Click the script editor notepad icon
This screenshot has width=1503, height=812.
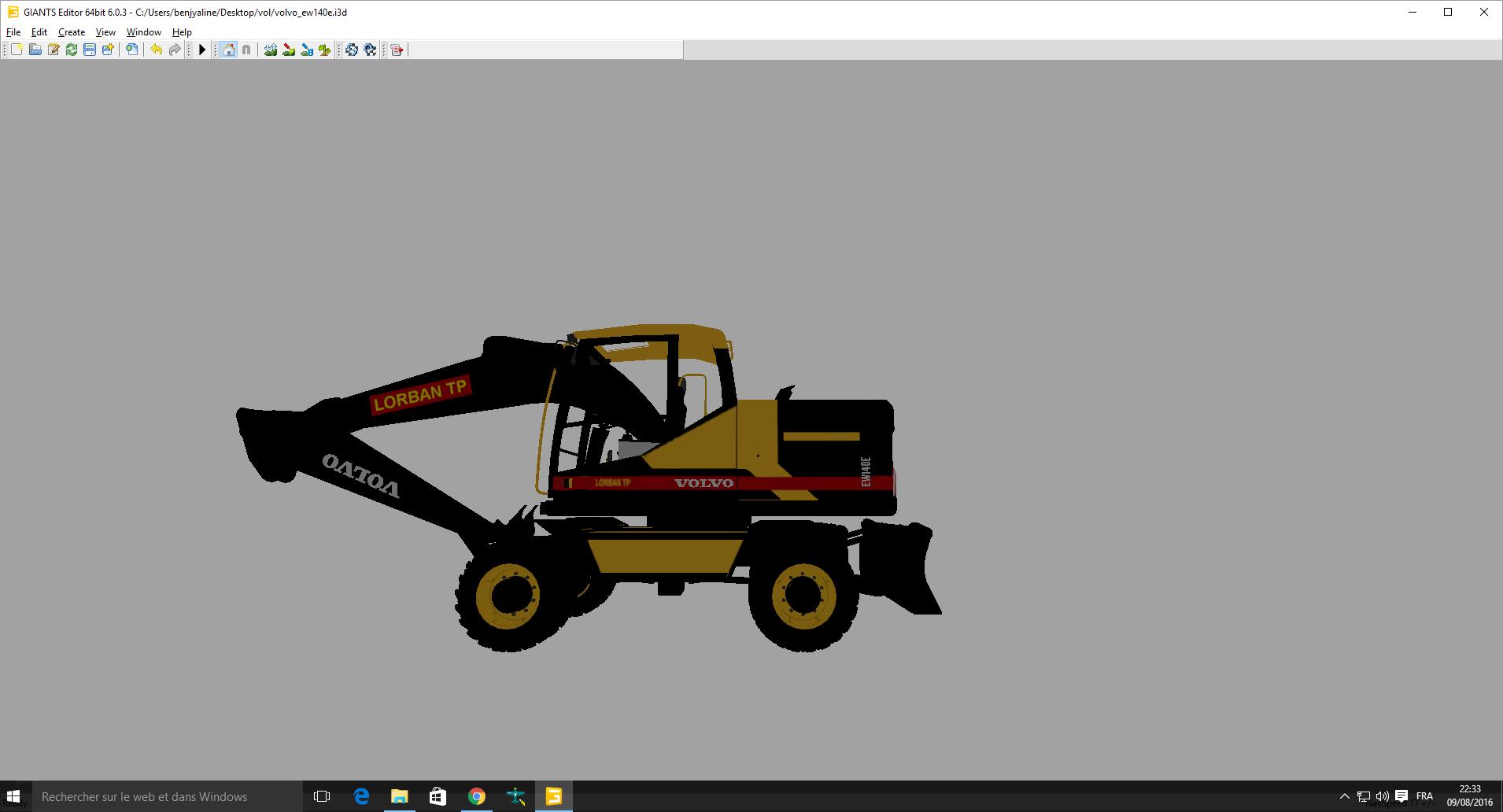click(54, 50)
